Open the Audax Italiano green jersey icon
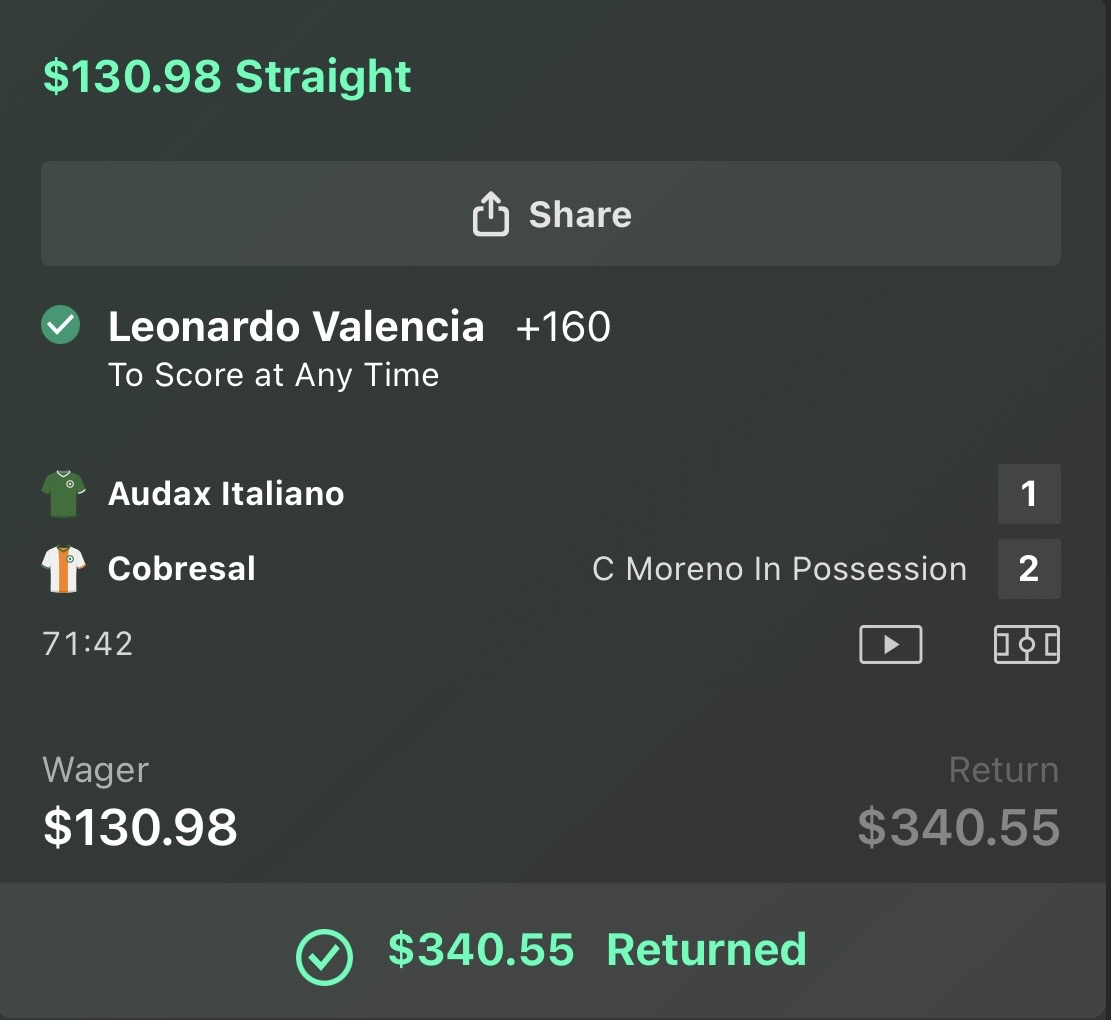The height and width of the screenshot is (1020, 1111). click(64, 494)
